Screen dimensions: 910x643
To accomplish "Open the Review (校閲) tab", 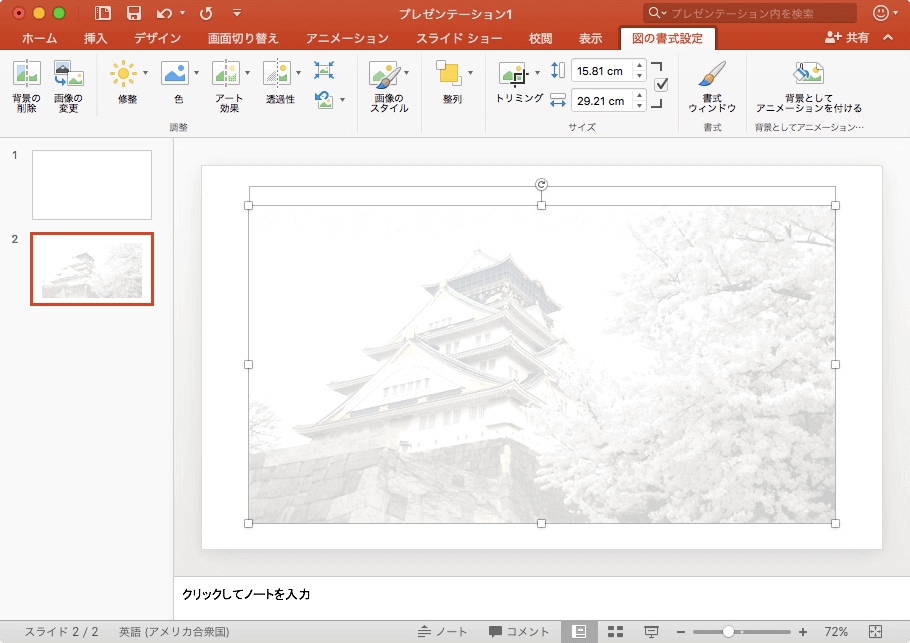I will [x=540, y=38].
